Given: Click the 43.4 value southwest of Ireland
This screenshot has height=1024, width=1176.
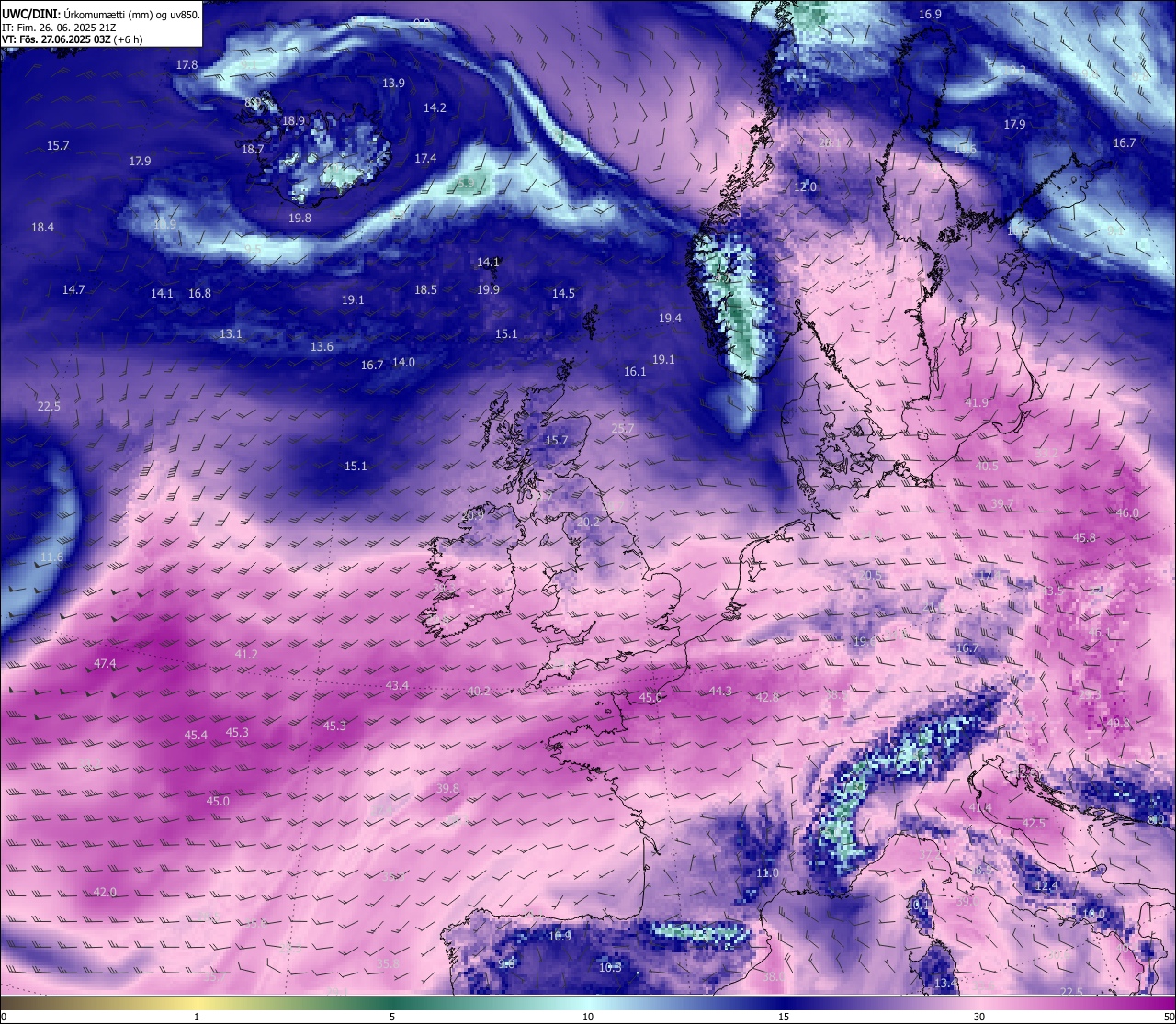Looking at the screenshot, I should click(397, 686).
